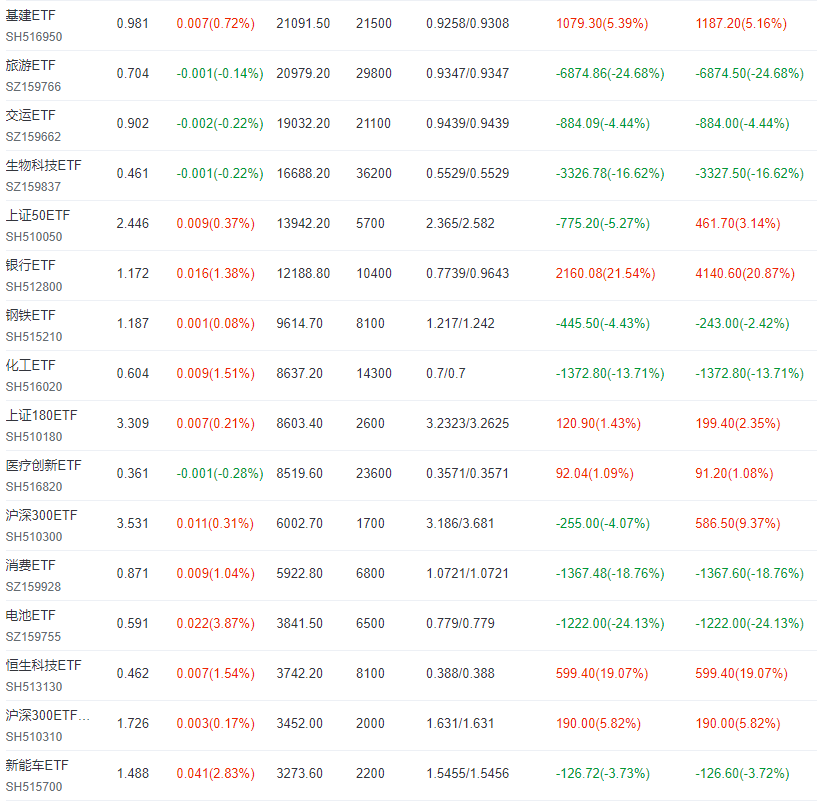The width and height of the screenshot is (817, 804).
Task: Open the 化工ETF entry
Action: tap(30, 366)
